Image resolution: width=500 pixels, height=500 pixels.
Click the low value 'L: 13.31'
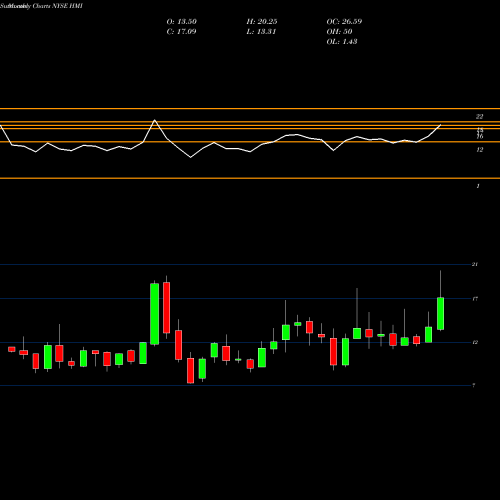click(261, 32)
